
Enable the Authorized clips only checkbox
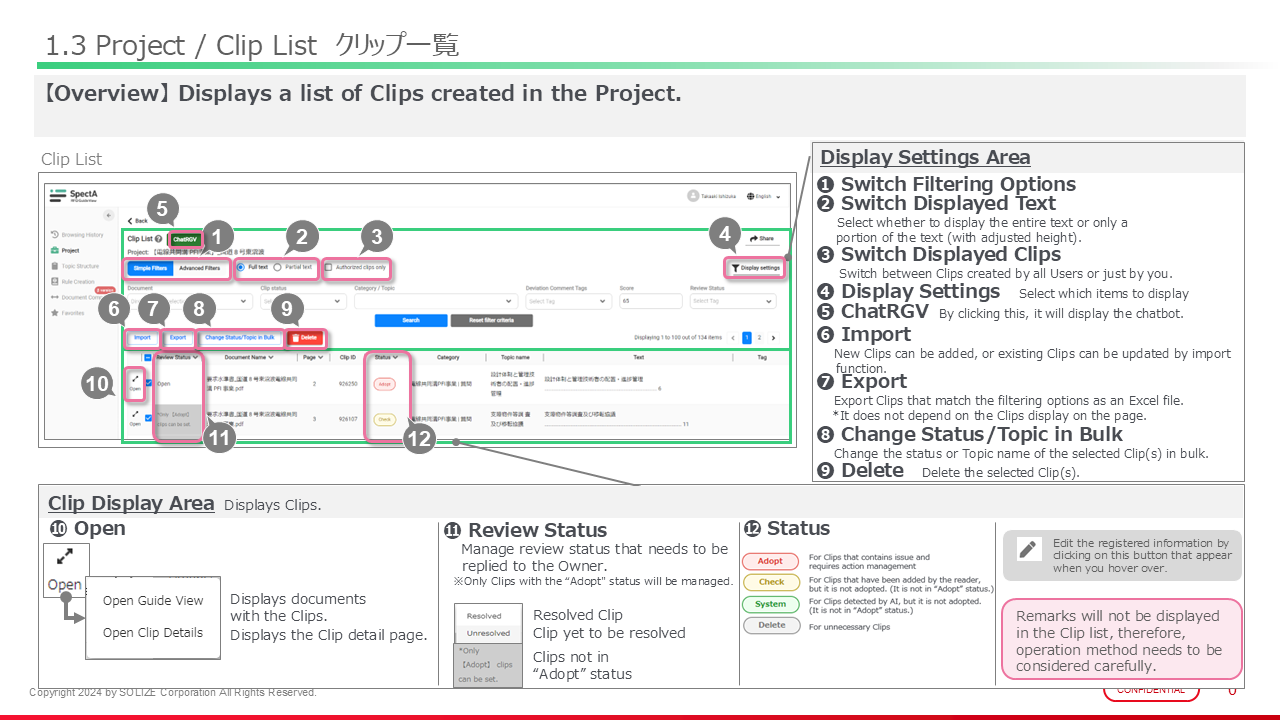tap(329, 268)
